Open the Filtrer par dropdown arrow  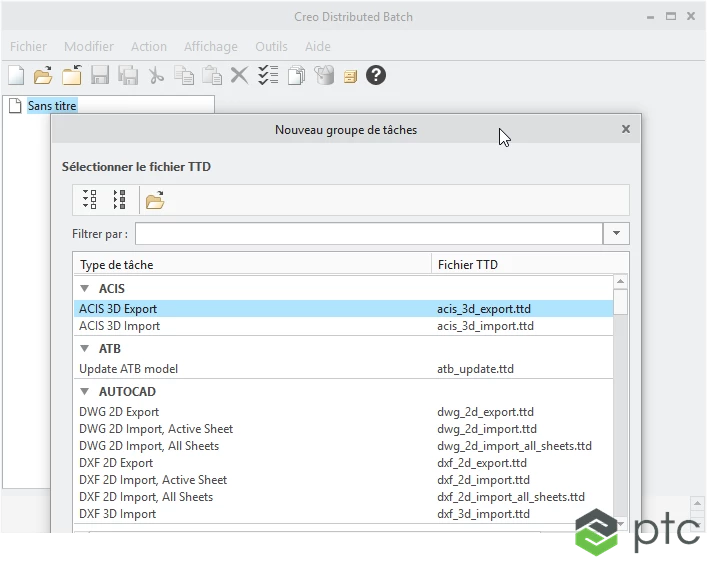click(616, 233)
